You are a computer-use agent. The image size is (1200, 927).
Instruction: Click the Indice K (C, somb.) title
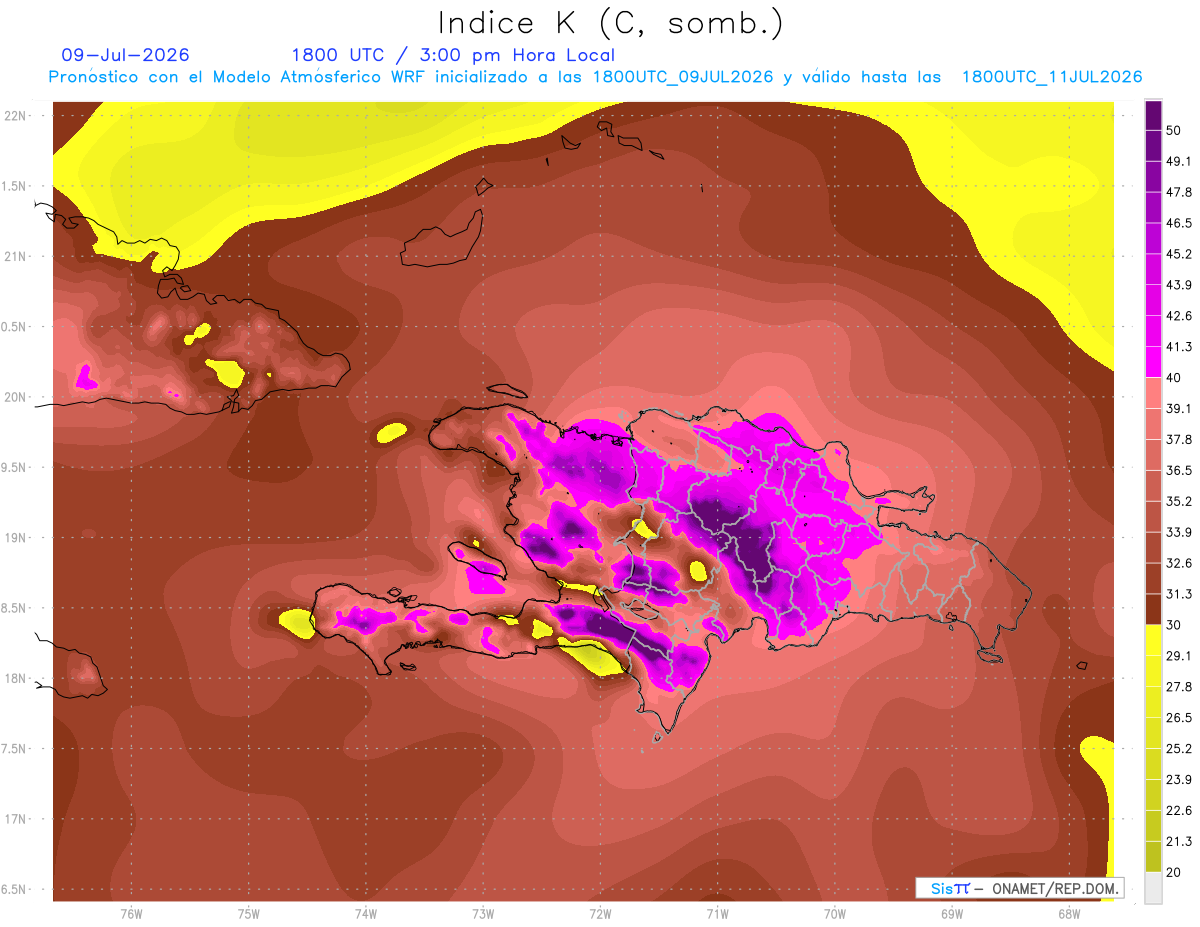point(611,23)
